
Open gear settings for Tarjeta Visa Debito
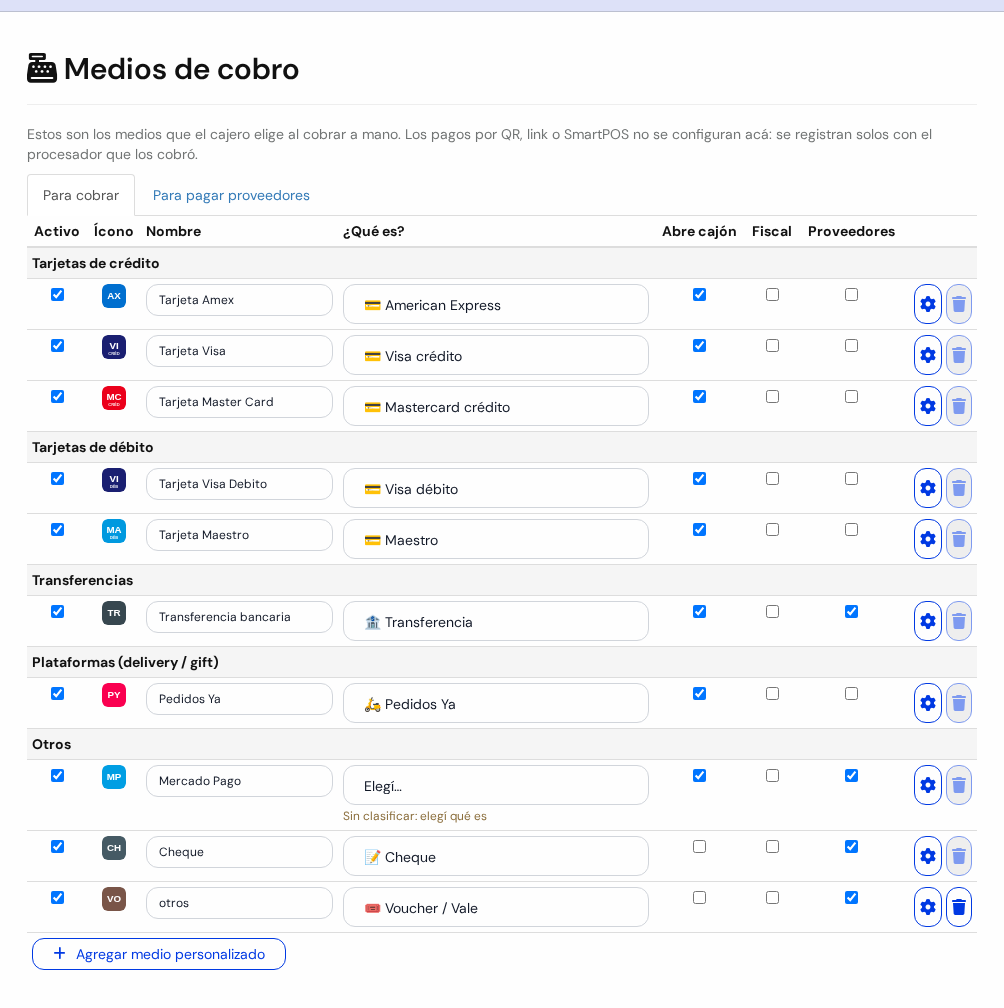(928, 488)
